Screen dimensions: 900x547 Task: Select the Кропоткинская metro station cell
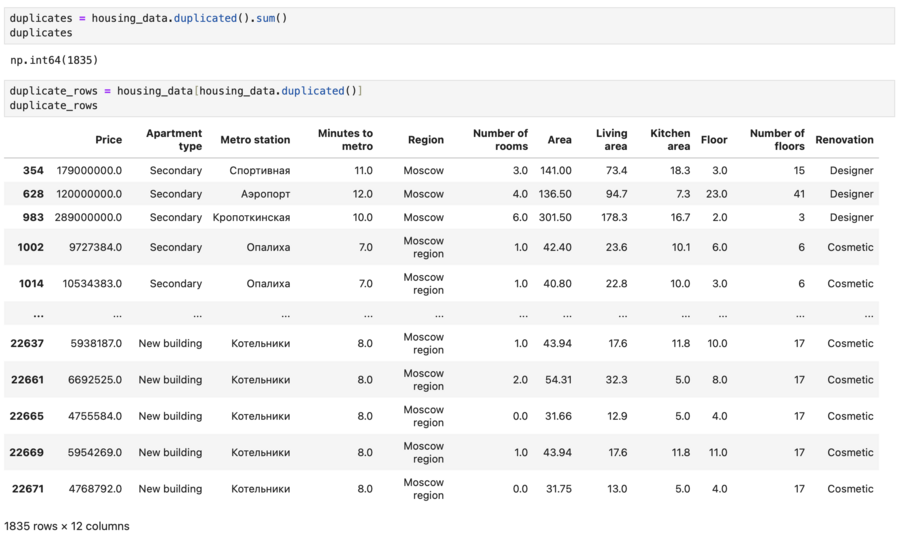252,218
